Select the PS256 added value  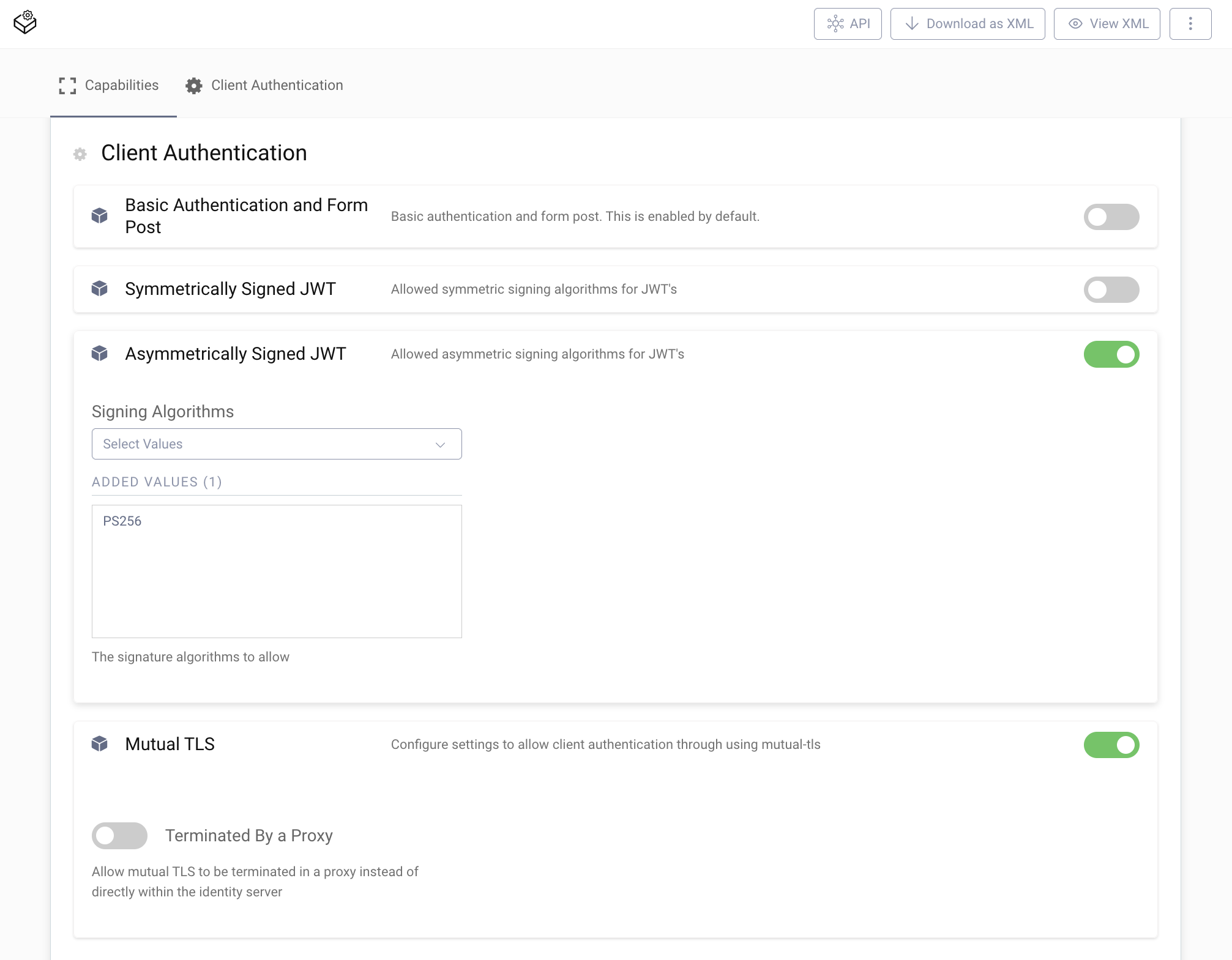[x=122, y=521]
